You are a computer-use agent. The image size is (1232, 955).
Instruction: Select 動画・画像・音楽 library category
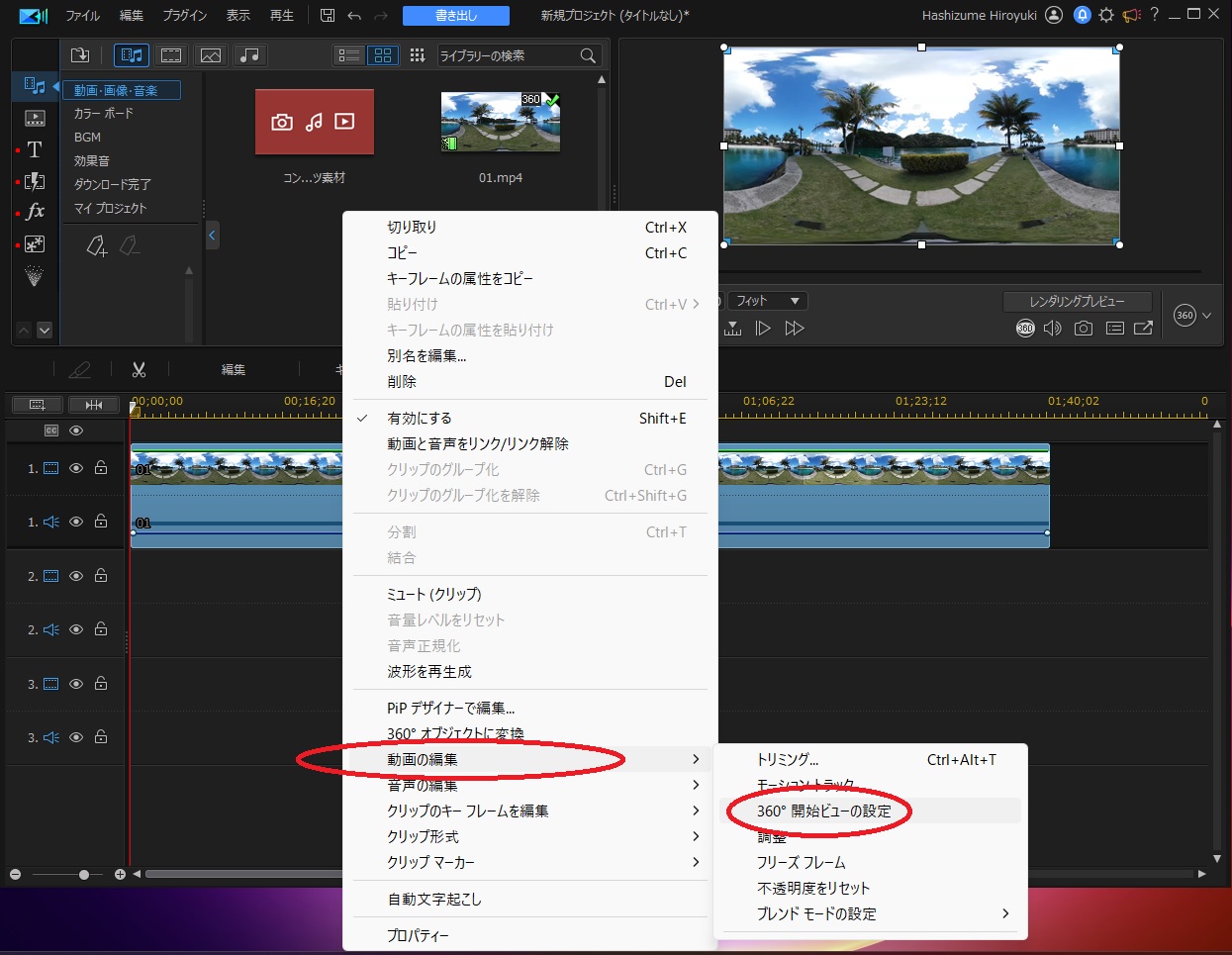tap(122, 90)
